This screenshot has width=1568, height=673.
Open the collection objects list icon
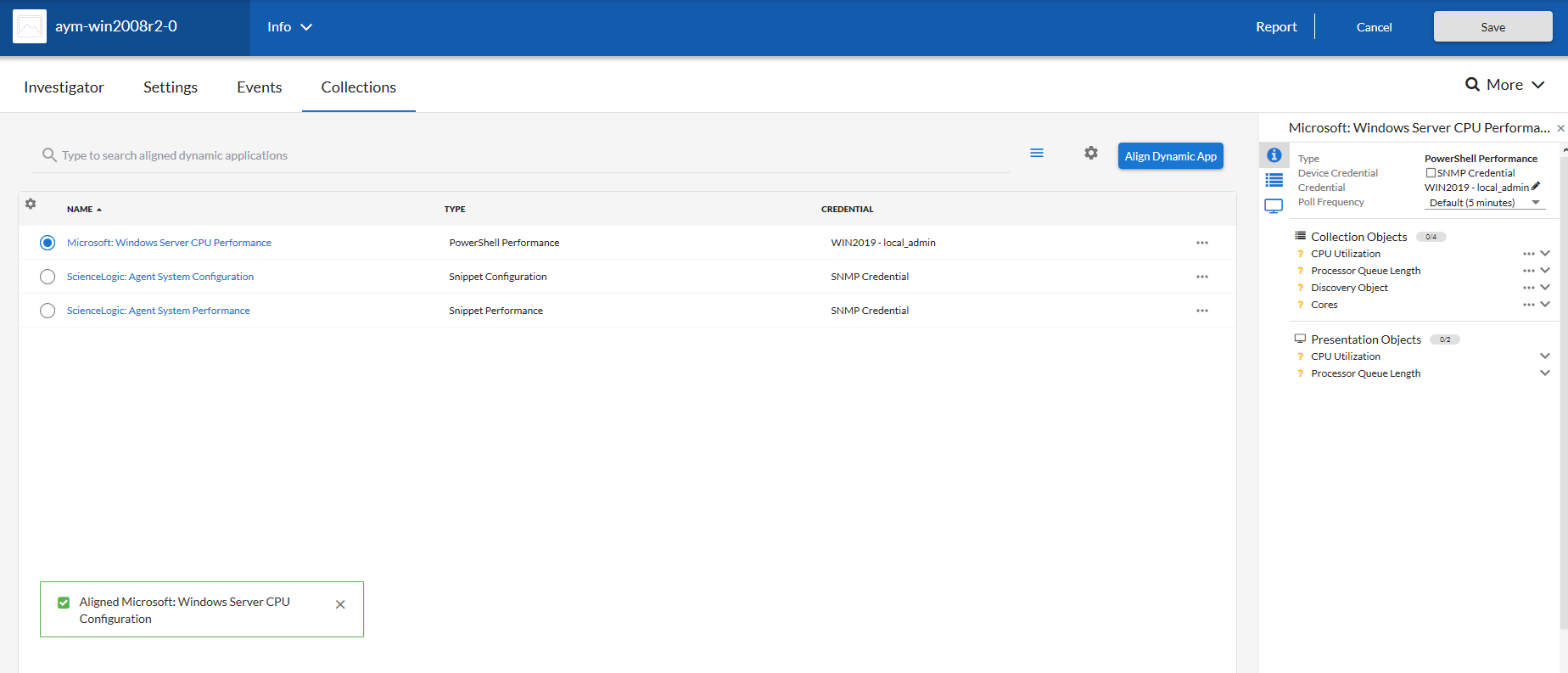pyautogui.click(x=1274, y=180)
